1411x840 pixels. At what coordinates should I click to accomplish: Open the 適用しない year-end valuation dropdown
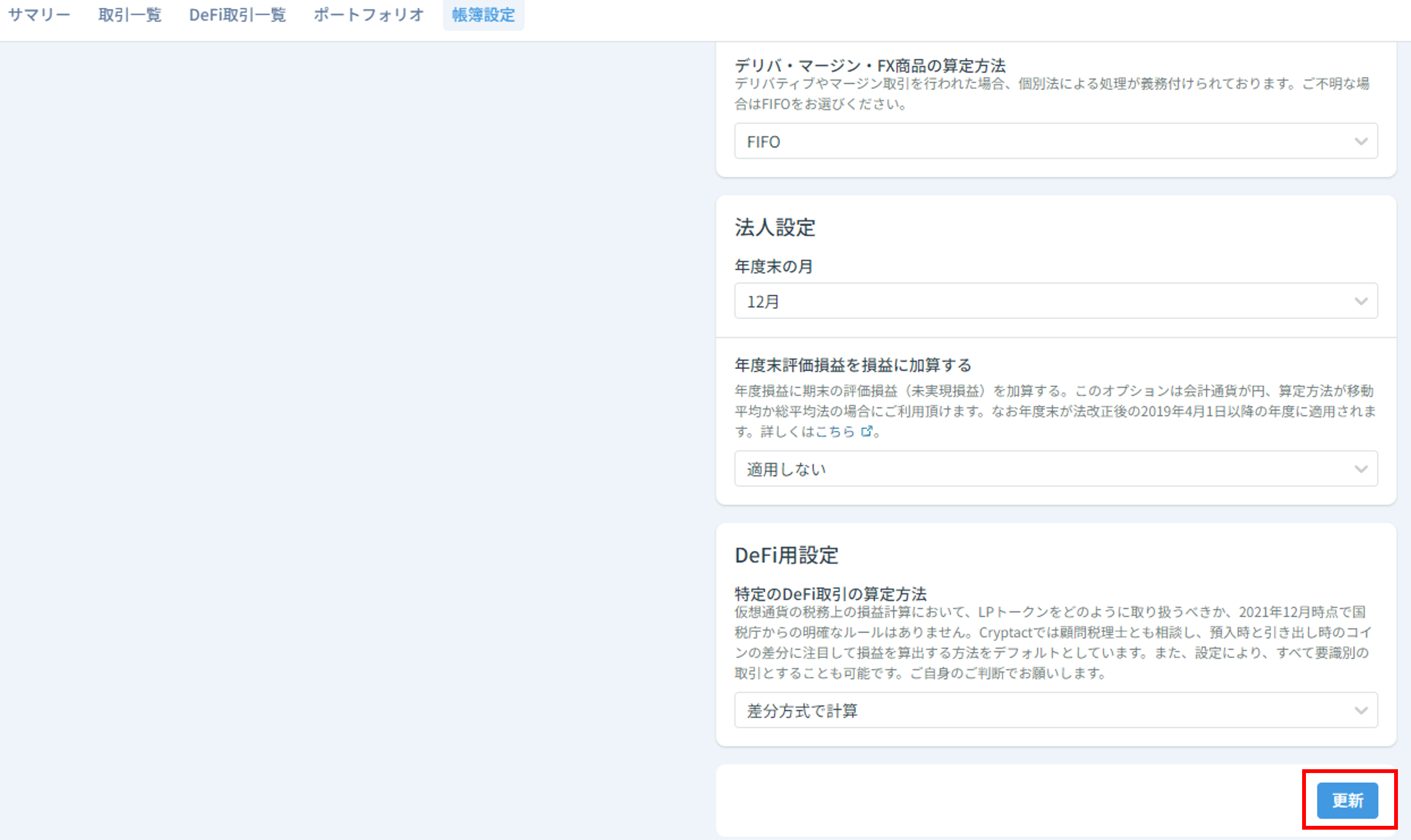click(1056, 468)
